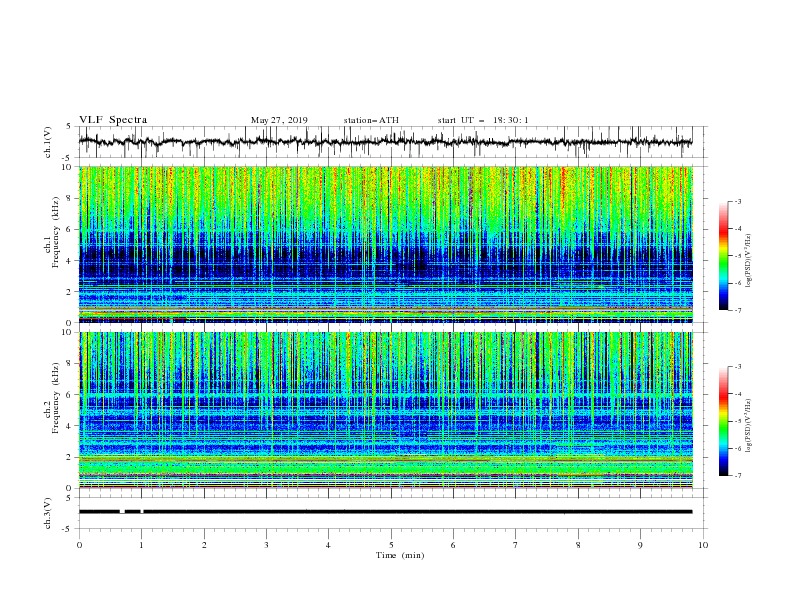Click the 'VLF Spectra' title text
Screen dimensions: 792x612
[113, 120]
